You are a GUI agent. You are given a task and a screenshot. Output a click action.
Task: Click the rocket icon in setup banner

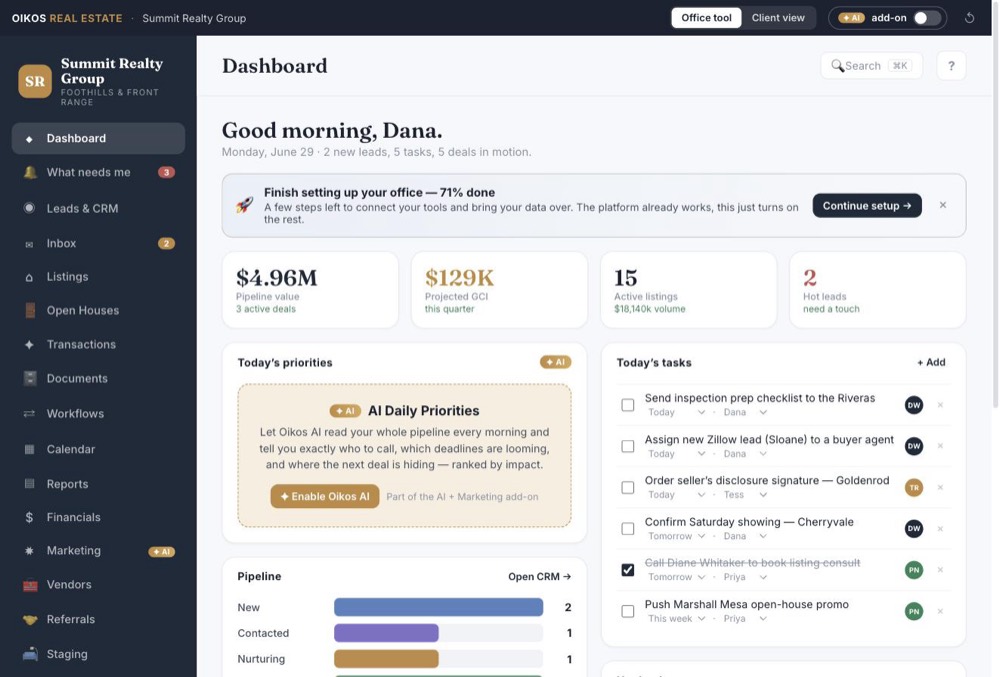(x=244, y=205)
